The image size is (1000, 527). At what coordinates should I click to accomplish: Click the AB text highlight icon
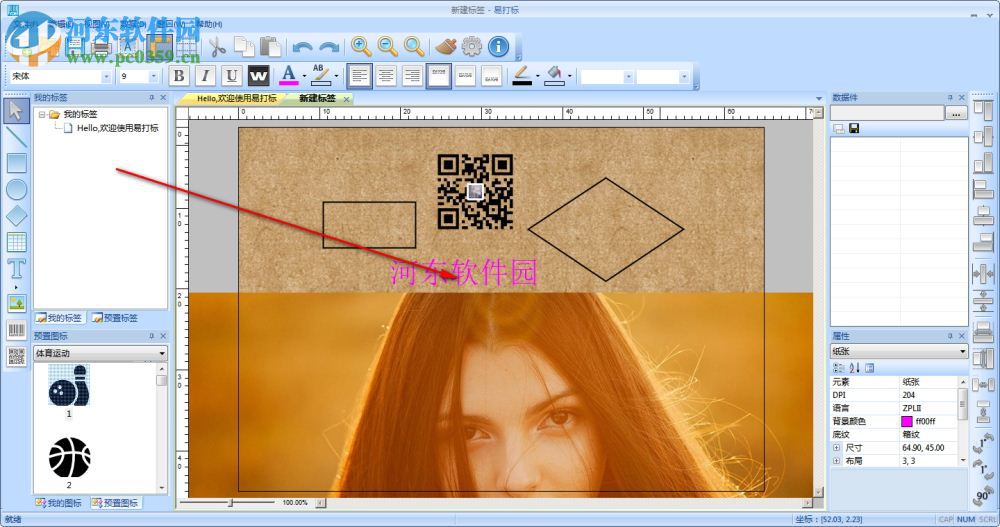(321, 75)
